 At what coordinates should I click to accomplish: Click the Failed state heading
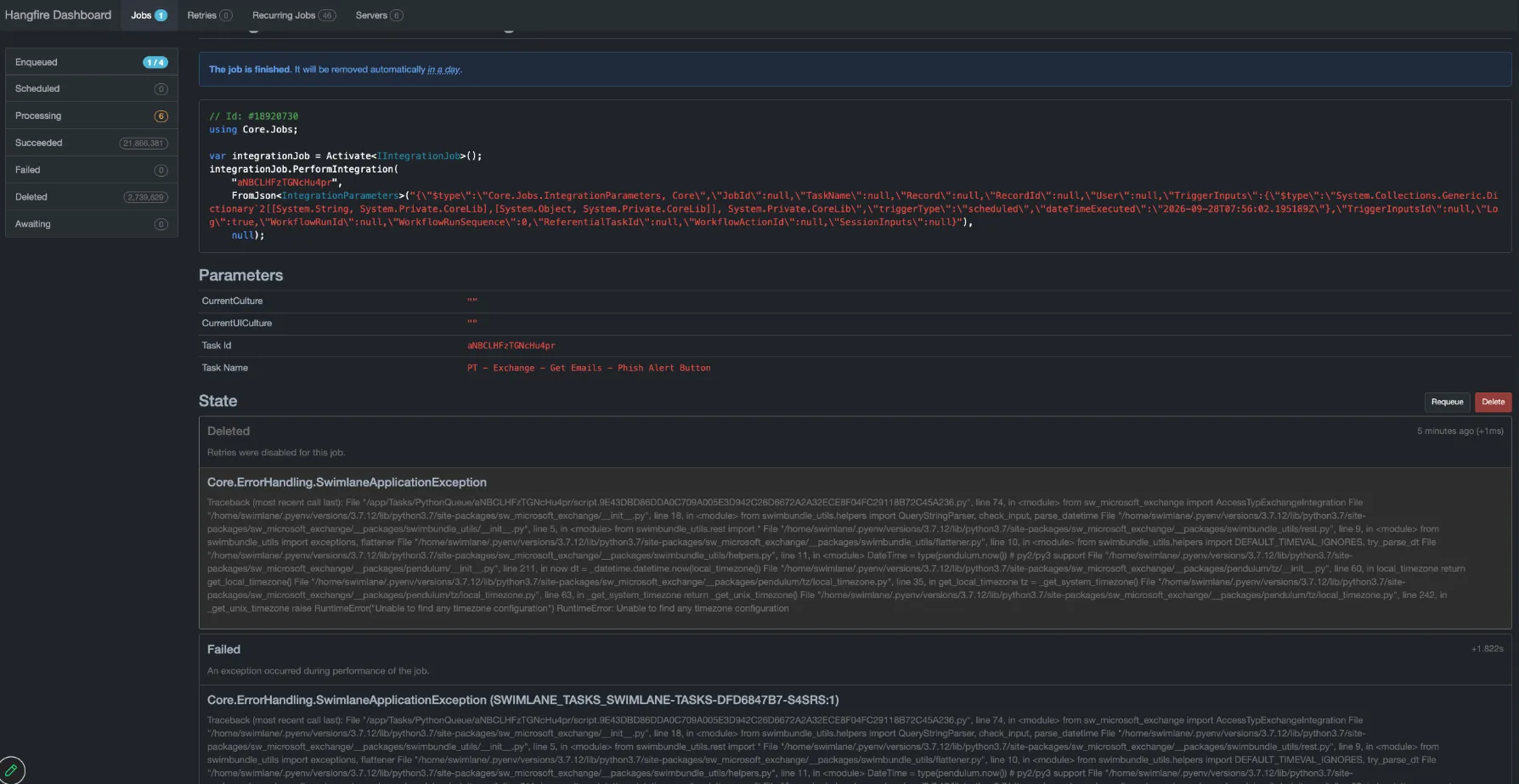(x=223, y=650)
